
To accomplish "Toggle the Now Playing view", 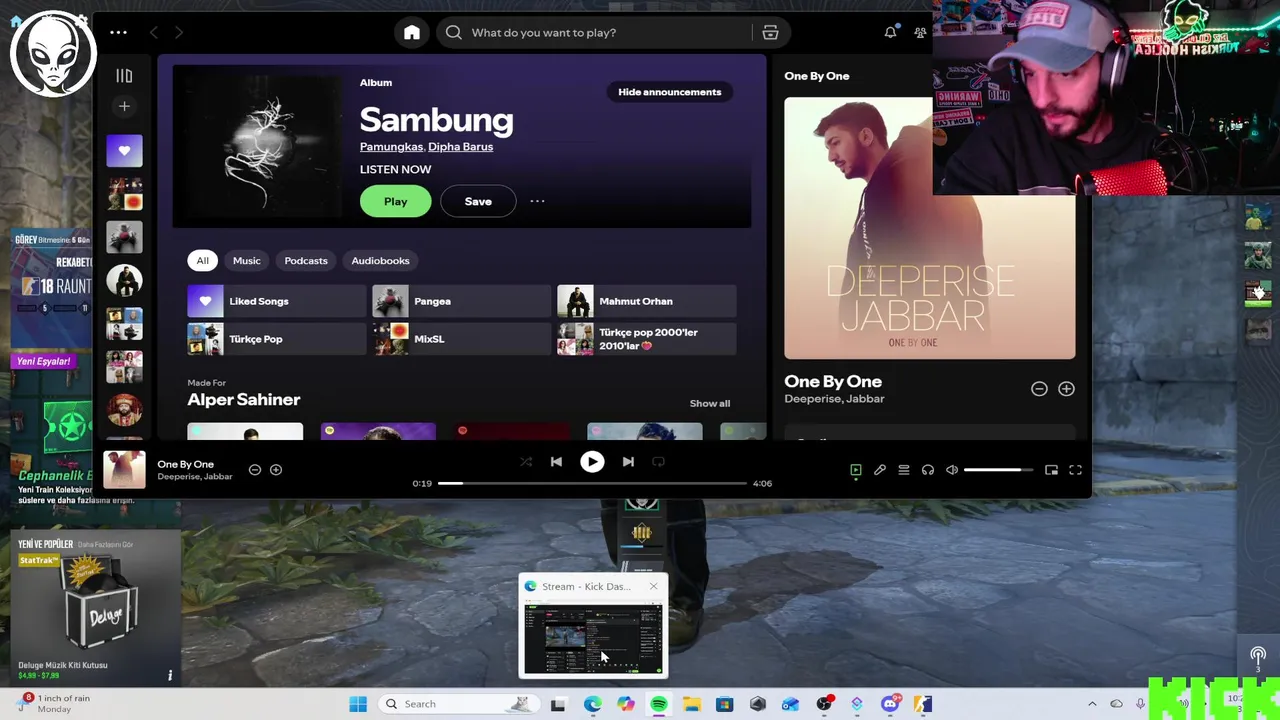I will (x=856, y=470).
